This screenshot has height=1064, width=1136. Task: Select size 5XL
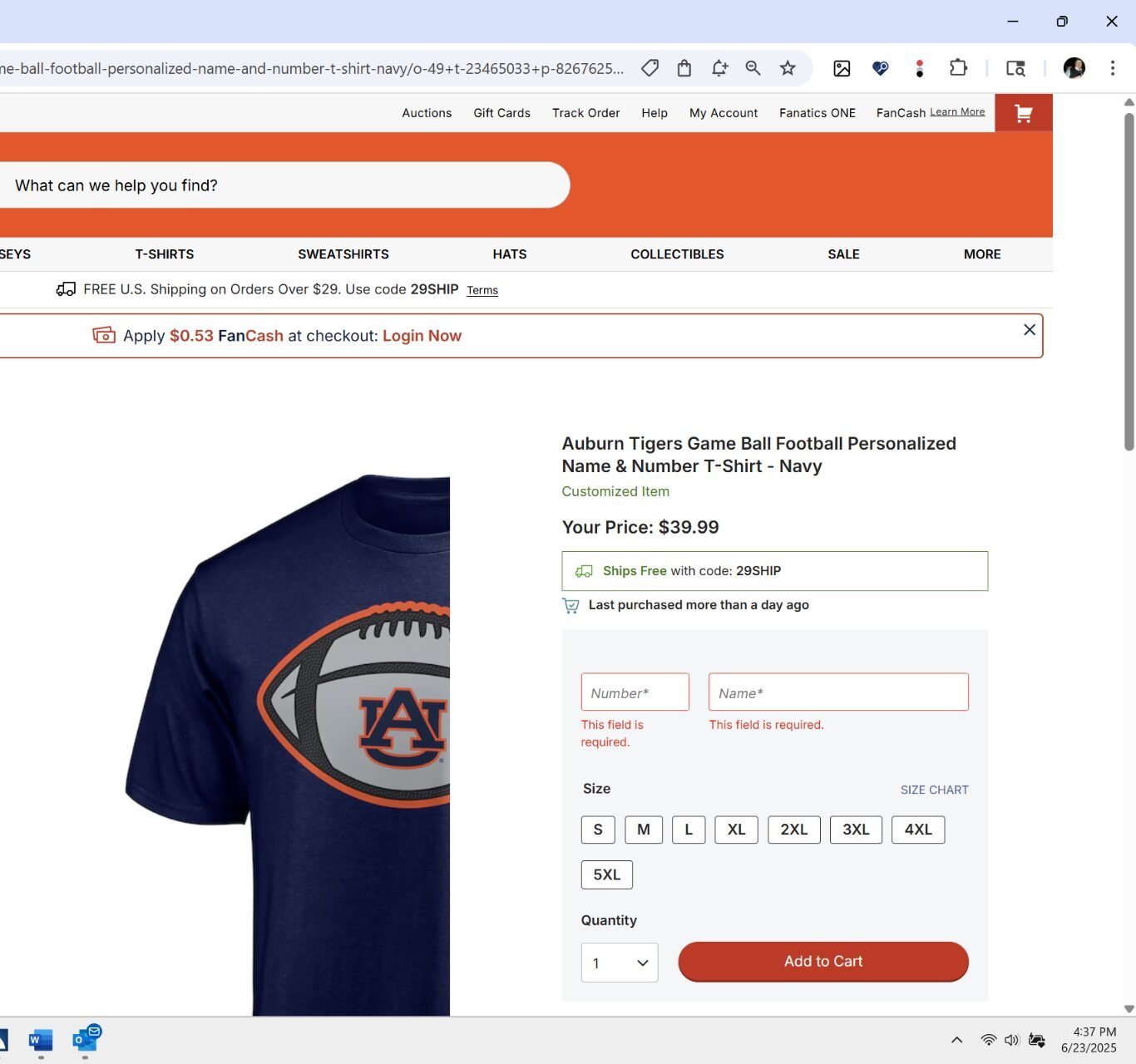pos(607,874)
